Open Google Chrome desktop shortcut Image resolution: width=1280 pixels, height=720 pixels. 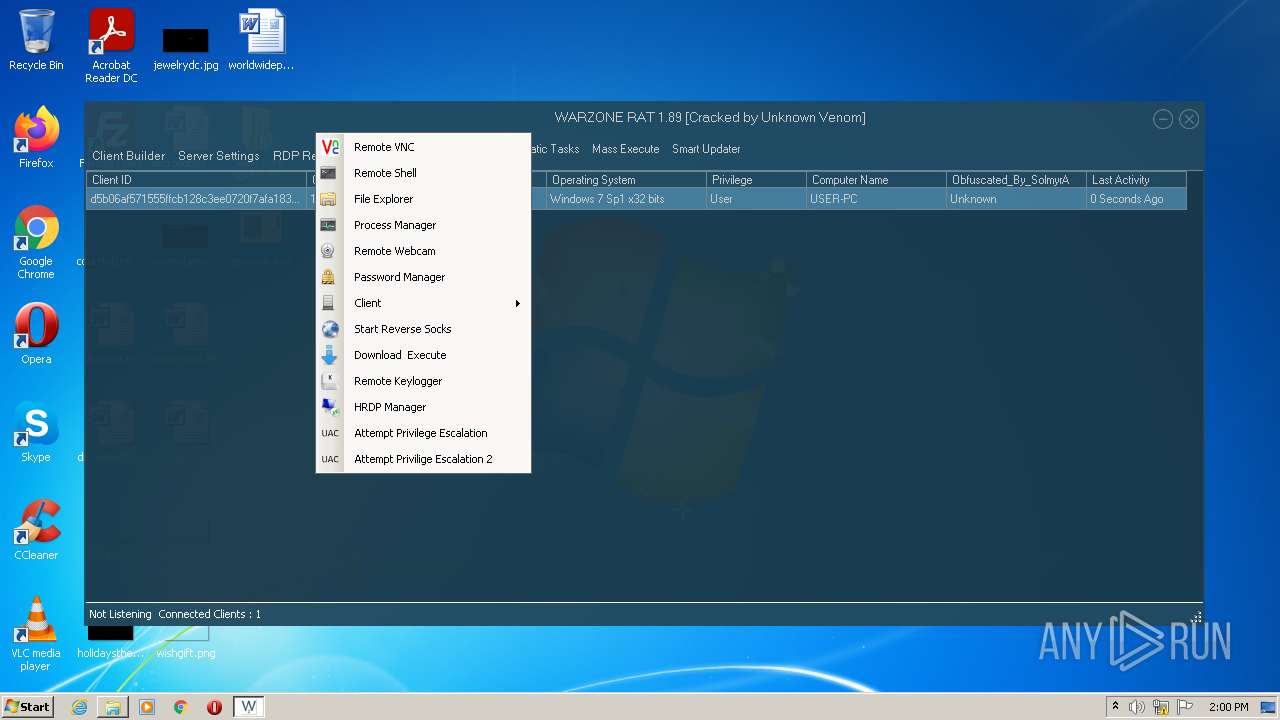click(36, 243)
